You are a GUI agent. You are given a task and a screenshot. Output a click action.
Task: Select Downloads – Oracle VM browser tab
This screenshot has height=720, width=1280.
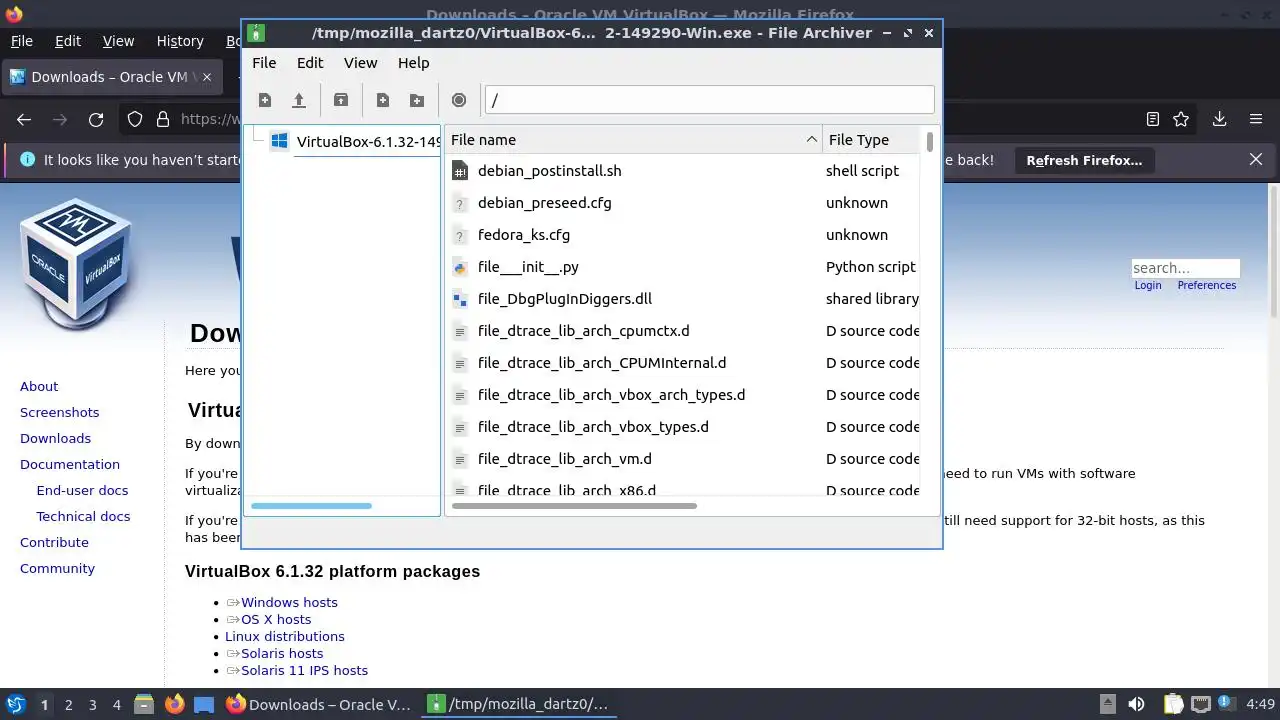click(110, 77)
